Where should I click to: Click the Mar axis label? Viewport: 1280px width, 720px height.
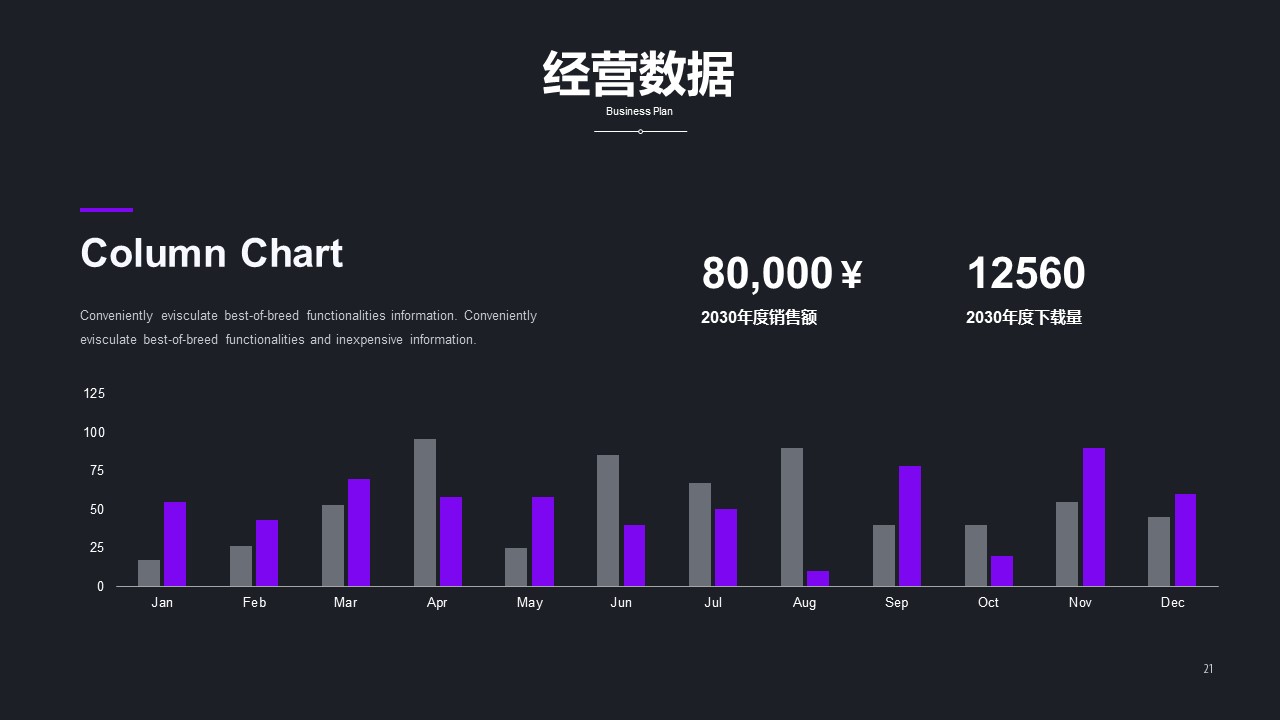click(x=345, y=602)
